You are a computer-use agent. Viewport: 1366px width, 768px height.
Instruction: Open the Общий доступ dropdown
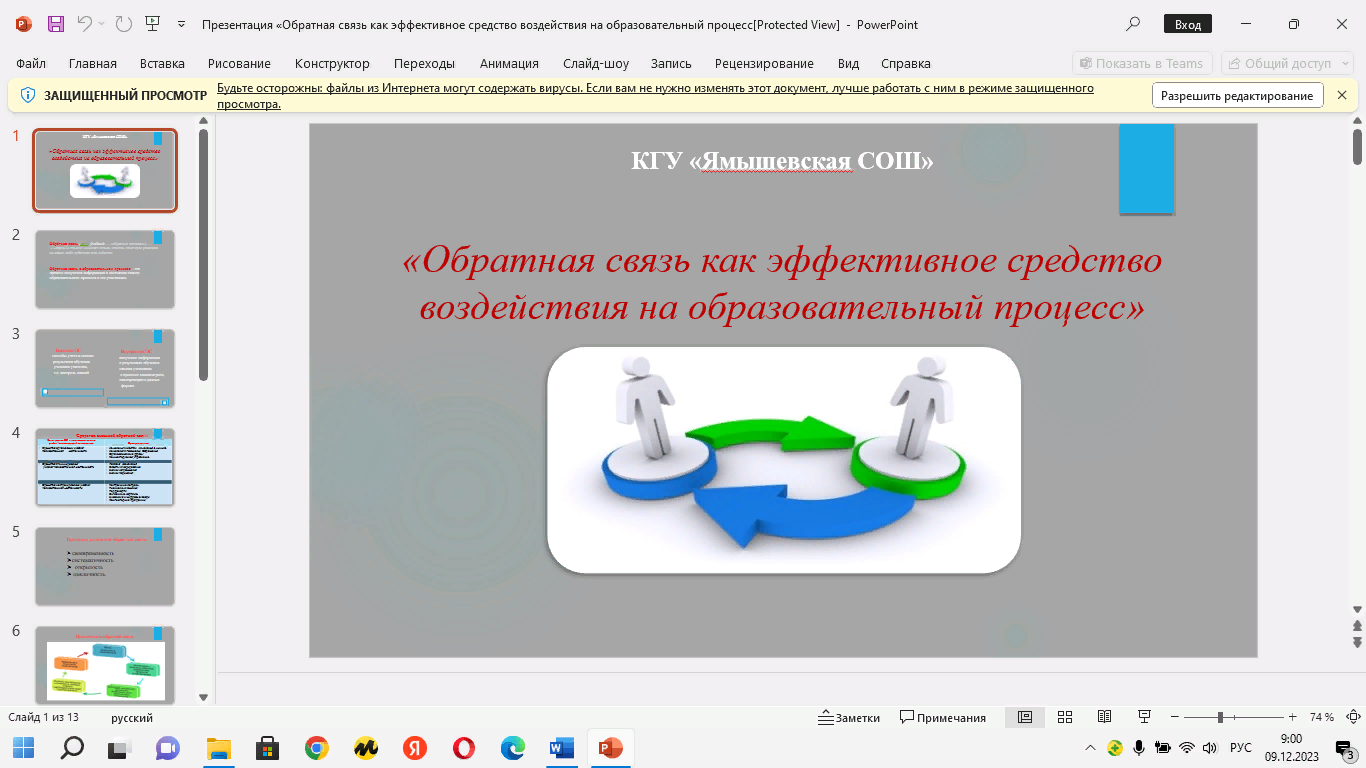click(1287, 63)
